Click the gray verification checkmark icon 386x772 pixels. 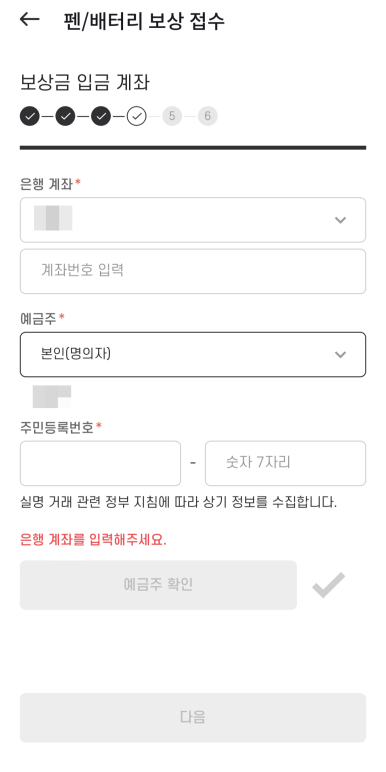click(328, 585)
